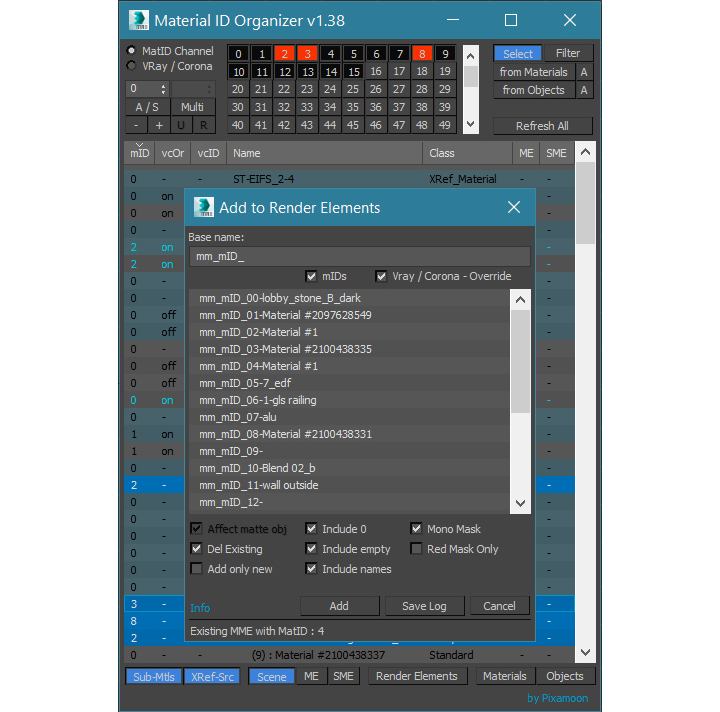Select ID number 0 in the grid
Image resolution: width=720 pixels, height=712 pixels.
(238, 54)
